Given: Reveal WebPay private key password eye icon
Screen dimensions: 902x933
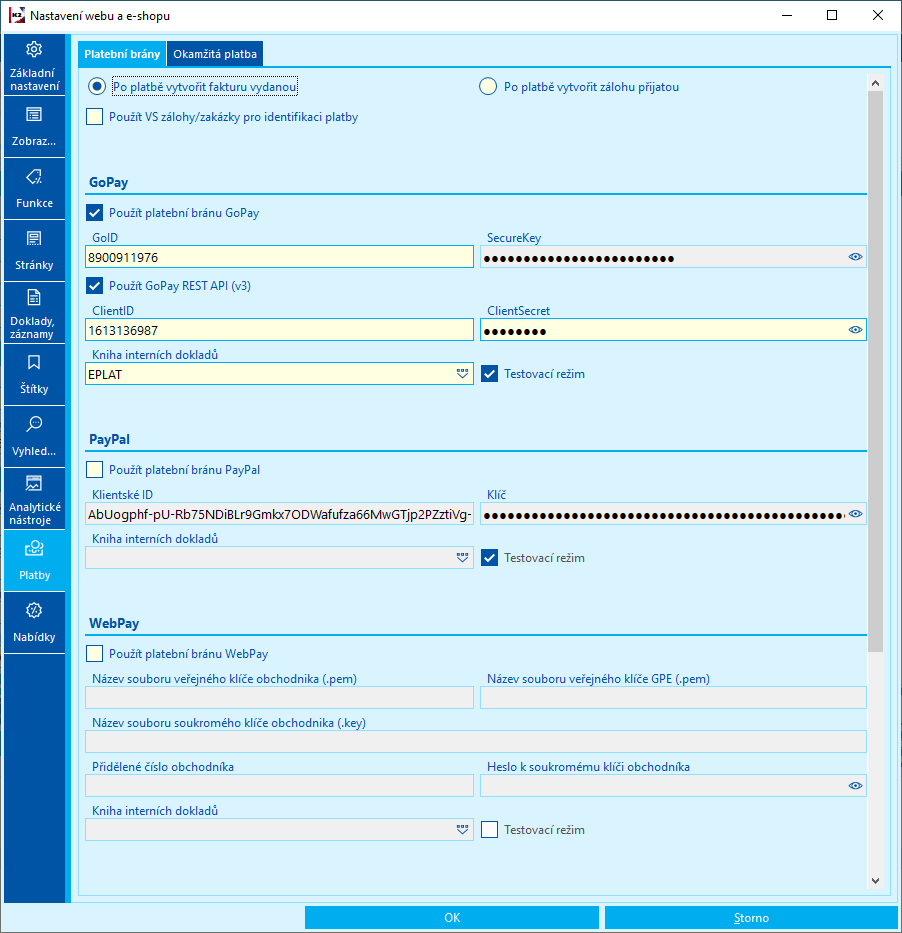Looking at the screenshot, I should tap(855, 785).
